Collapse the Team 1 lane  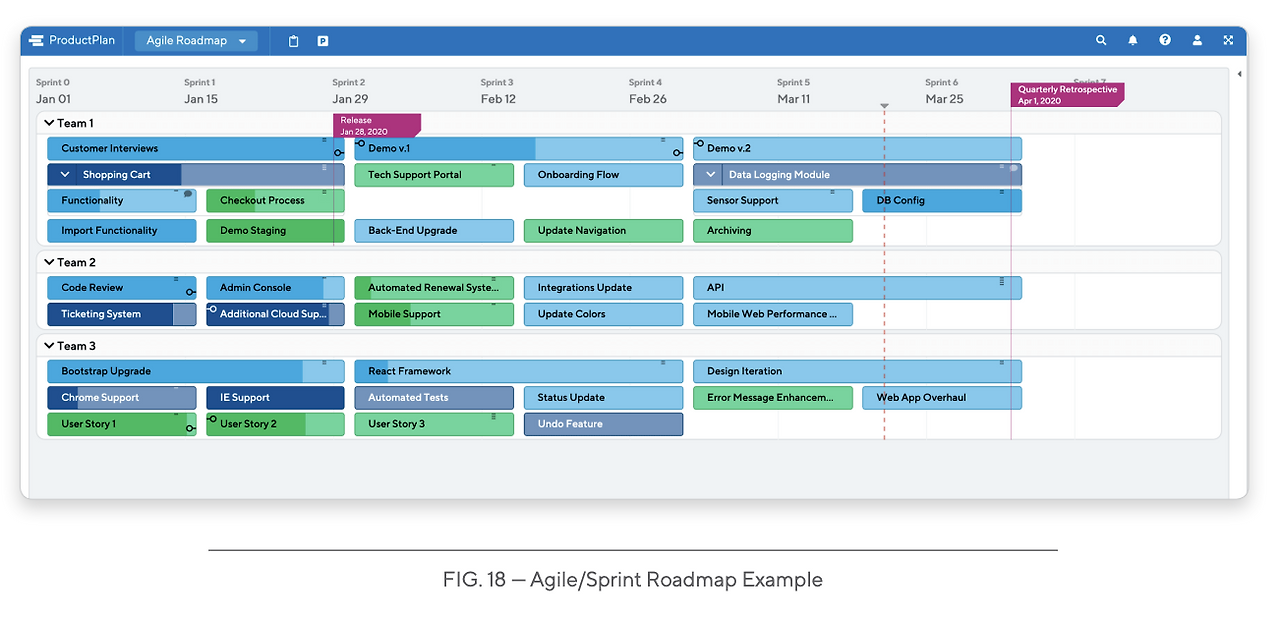(49, 123)
